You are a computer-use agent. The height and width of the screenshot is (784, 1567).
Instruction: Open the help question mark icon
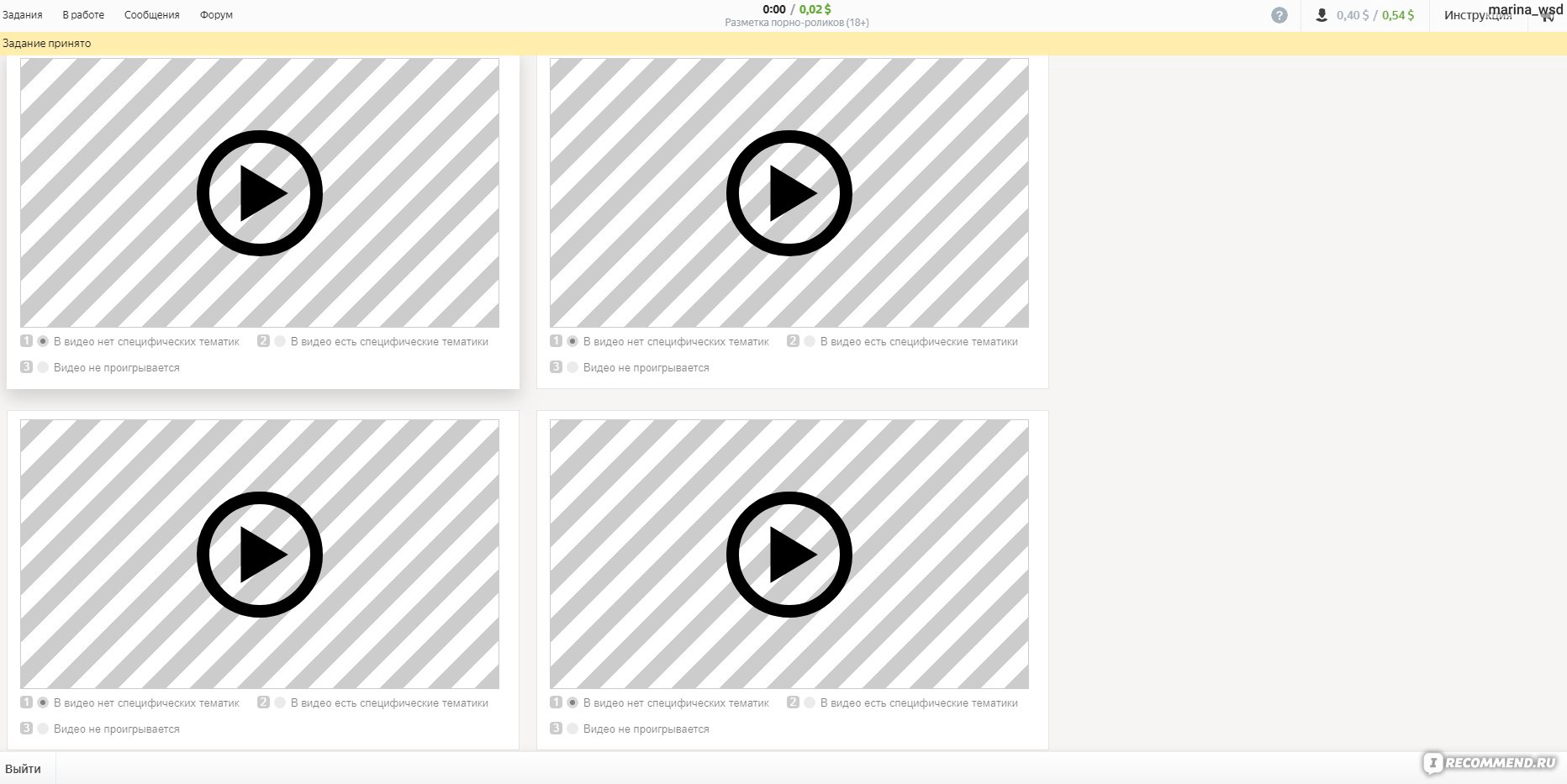[1279, 15]
